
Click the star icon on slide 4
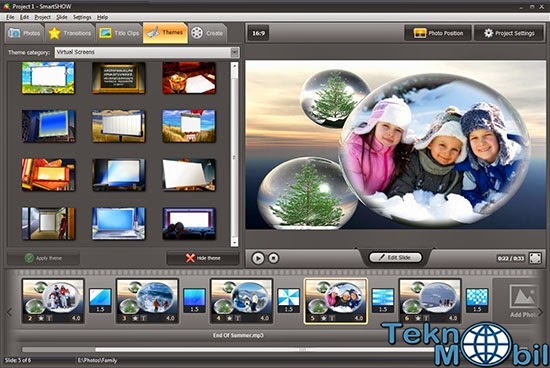pos(230,318)
